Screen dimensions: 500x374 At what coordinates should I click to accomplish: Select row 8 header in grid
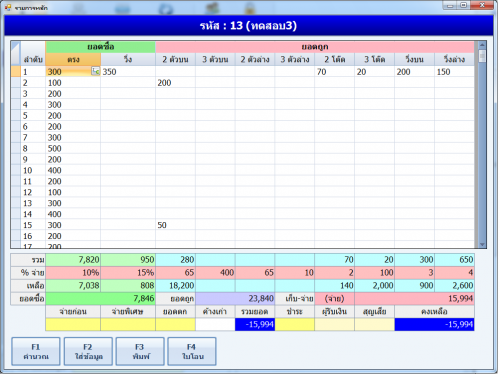(x=16, y=148)
